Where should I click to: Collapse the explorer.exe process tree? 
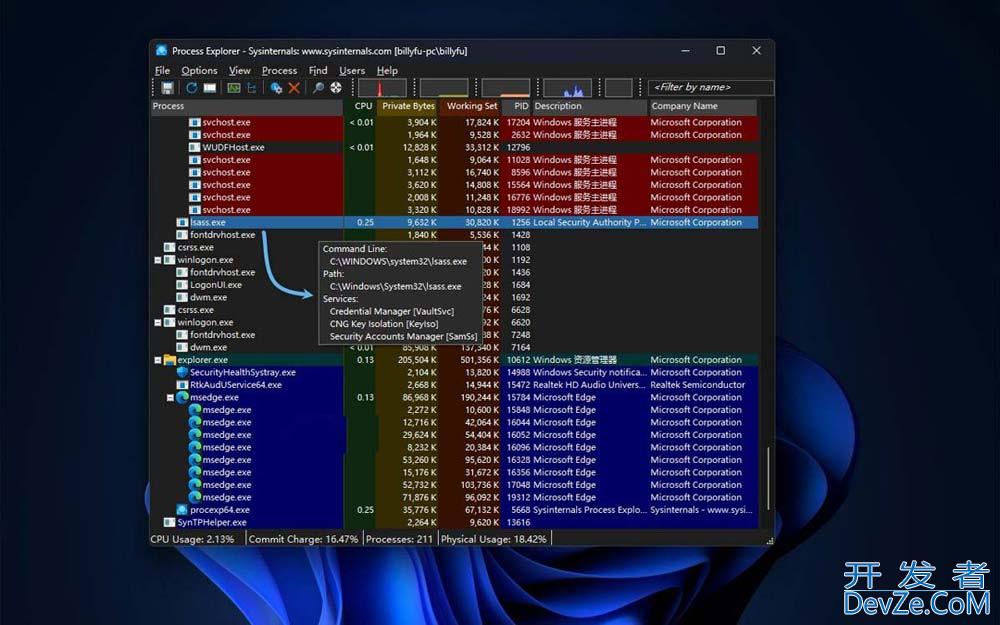point(158,360)
